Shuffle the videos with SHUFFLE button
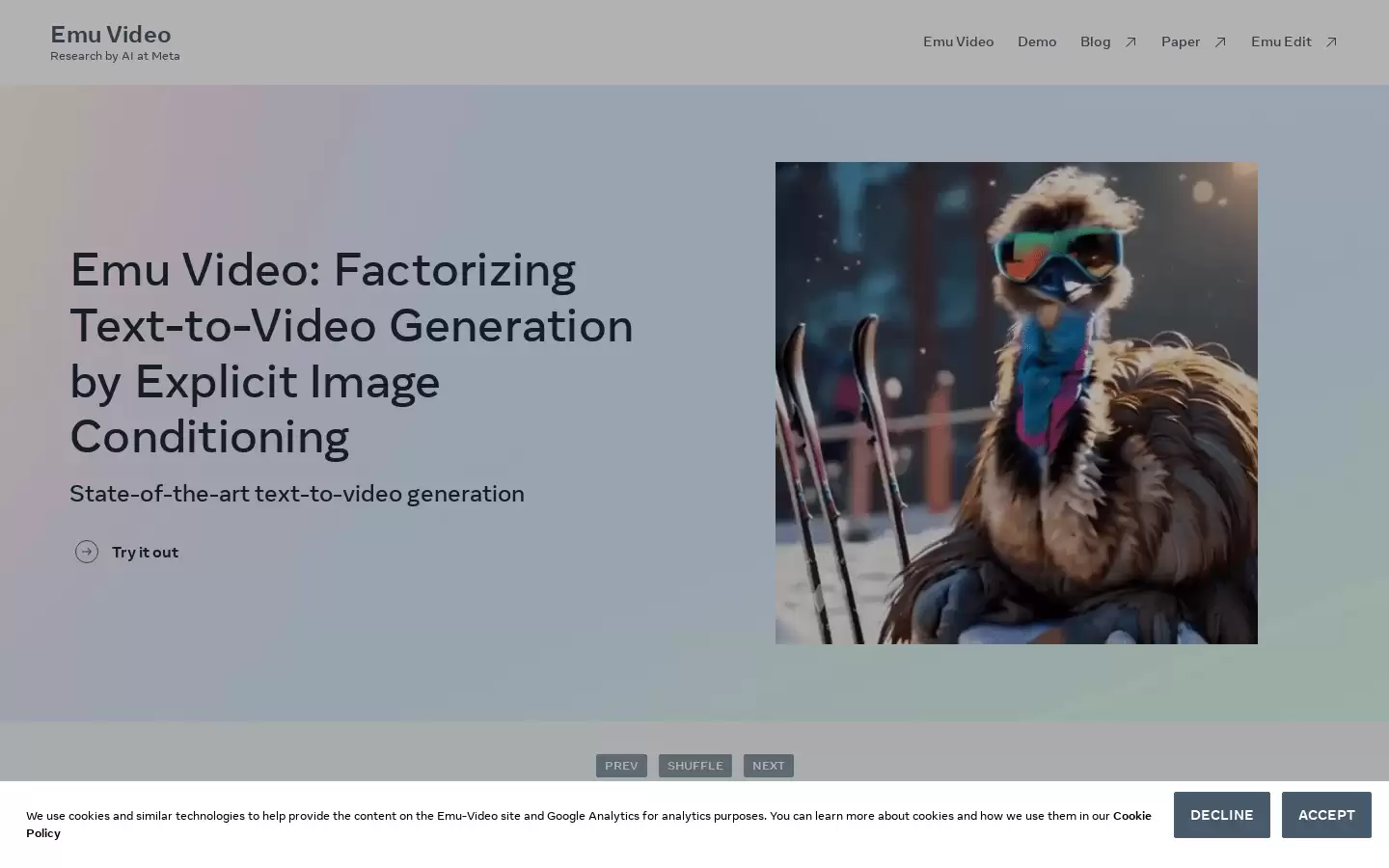 point(695,766)
